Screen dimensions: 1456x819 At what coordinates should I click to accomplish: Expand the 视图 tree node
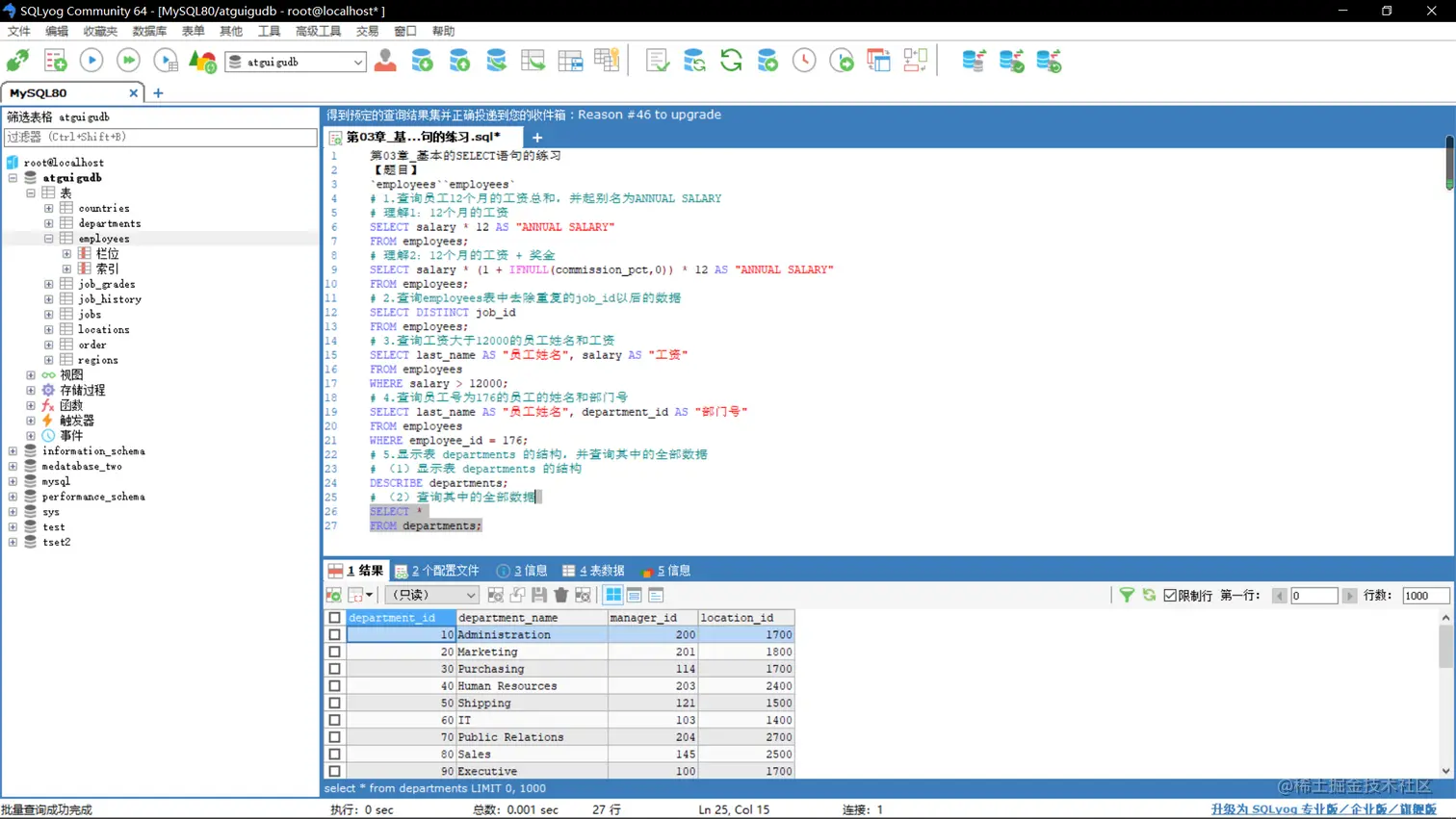pos(31,375)
